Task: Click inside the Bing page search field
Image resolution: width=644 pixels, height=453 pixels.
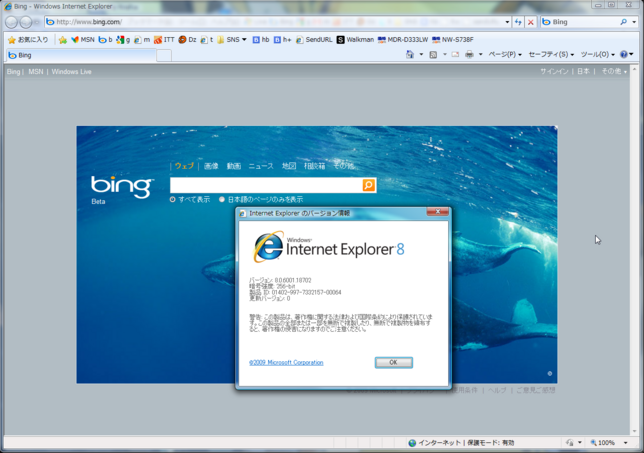Action: (266, 185)
